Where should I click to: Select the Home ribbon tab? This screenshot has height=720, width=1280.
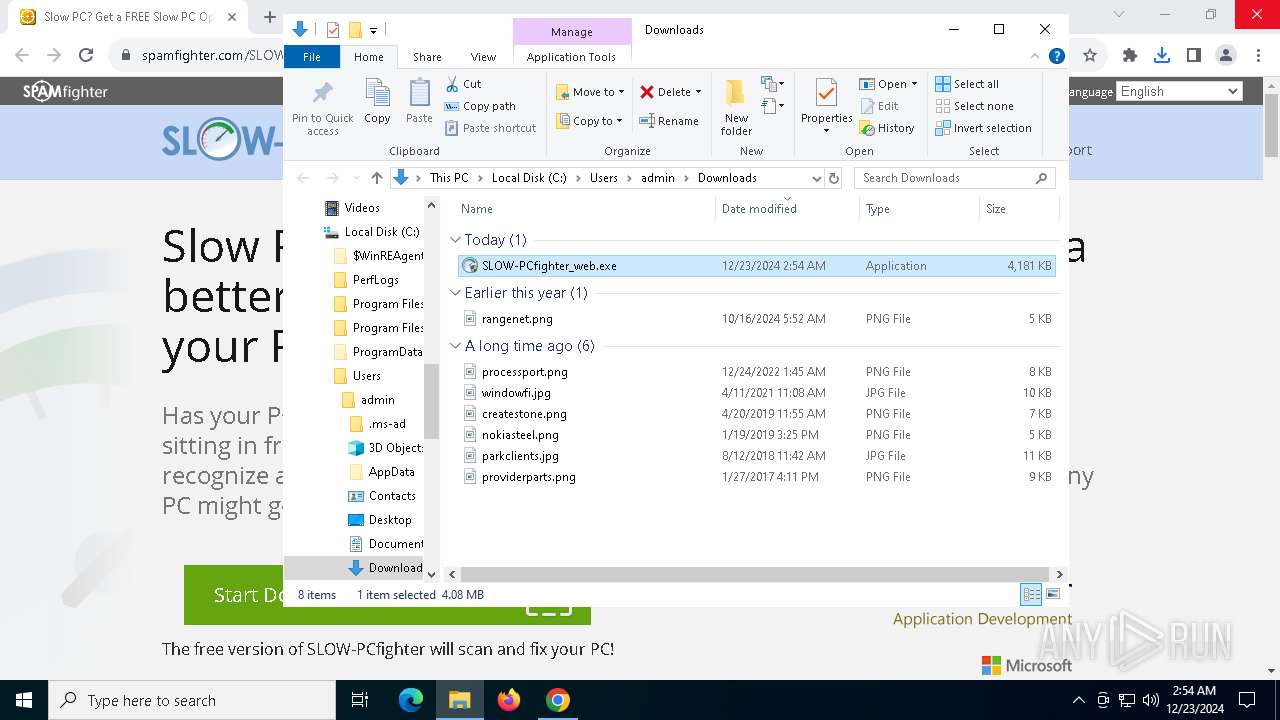(368, 57)
